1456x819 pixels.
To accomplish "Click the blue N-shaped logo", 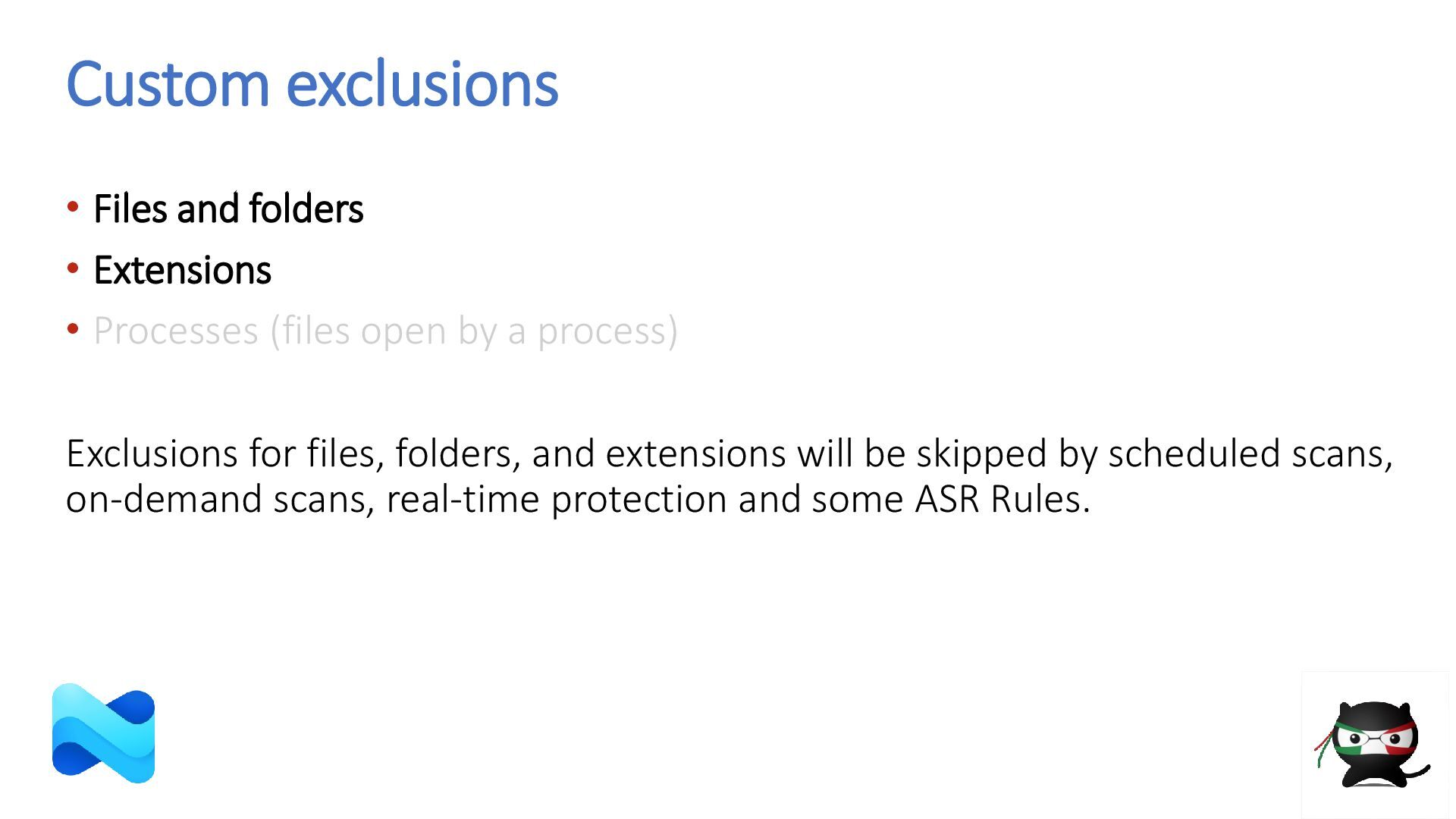I will coord(103,733).
